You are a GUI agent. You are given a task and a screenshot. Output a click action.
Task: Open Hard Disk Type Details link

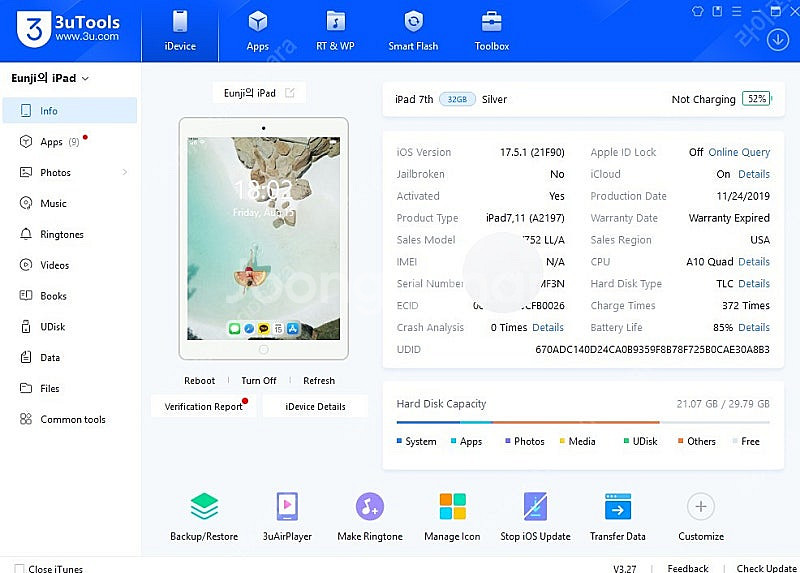click(x=754, y=284)
